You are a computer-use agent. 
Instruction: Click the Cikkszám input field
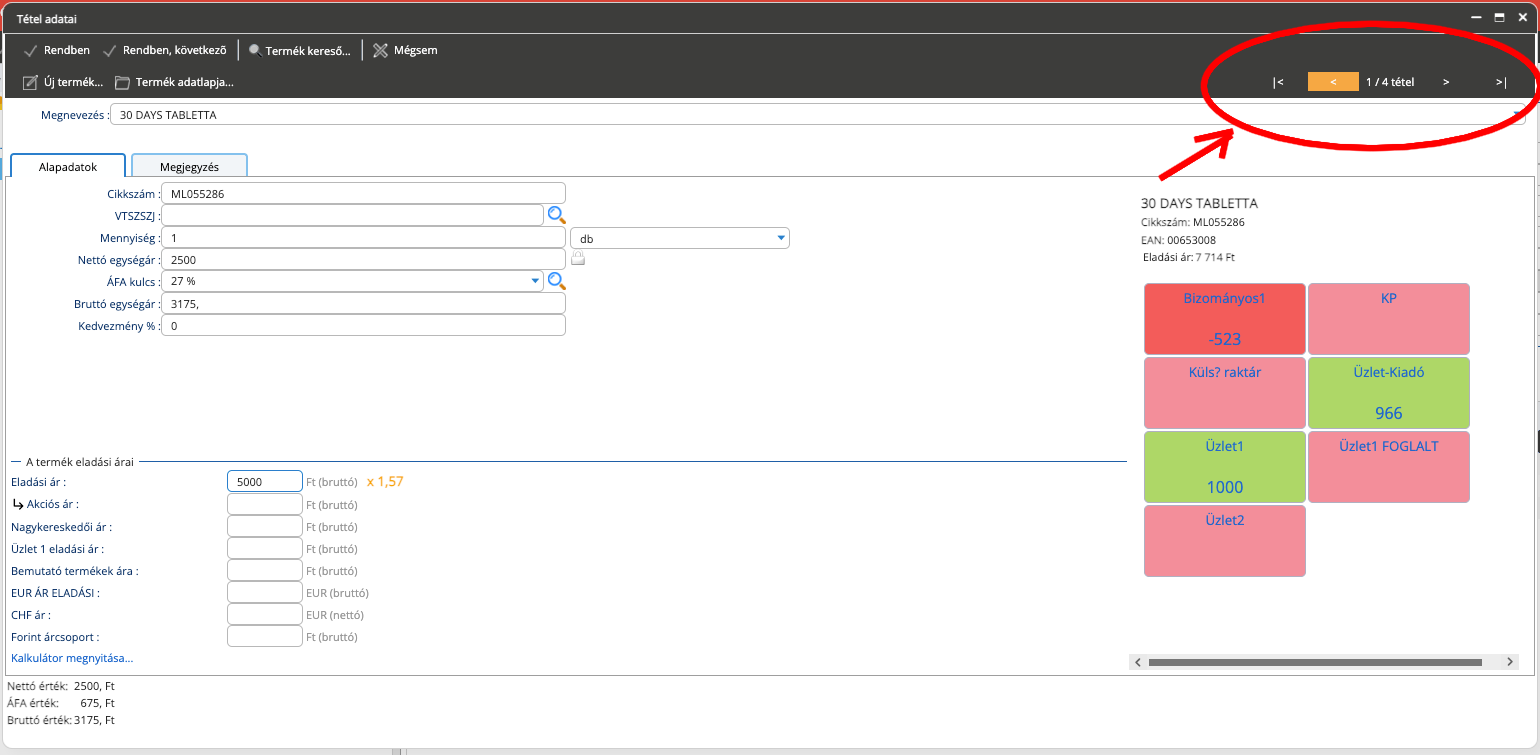click(363, 193)
